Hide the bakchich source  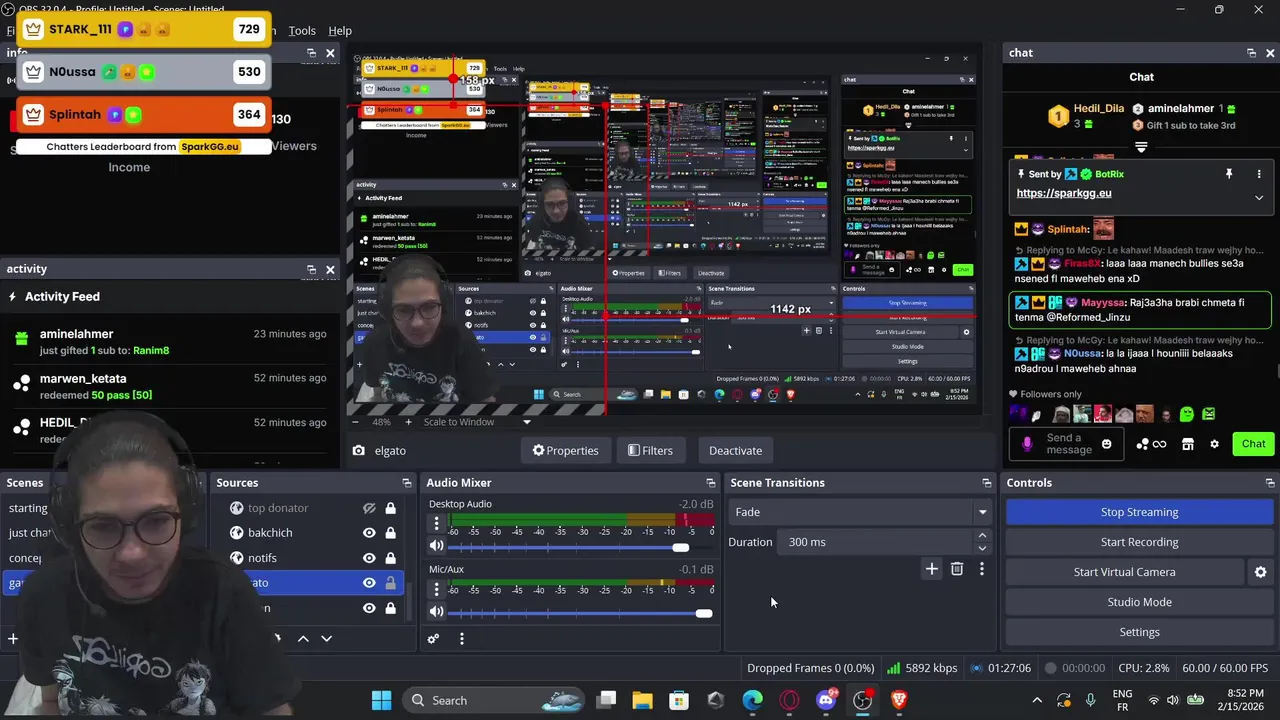click(x=369, y=533)
